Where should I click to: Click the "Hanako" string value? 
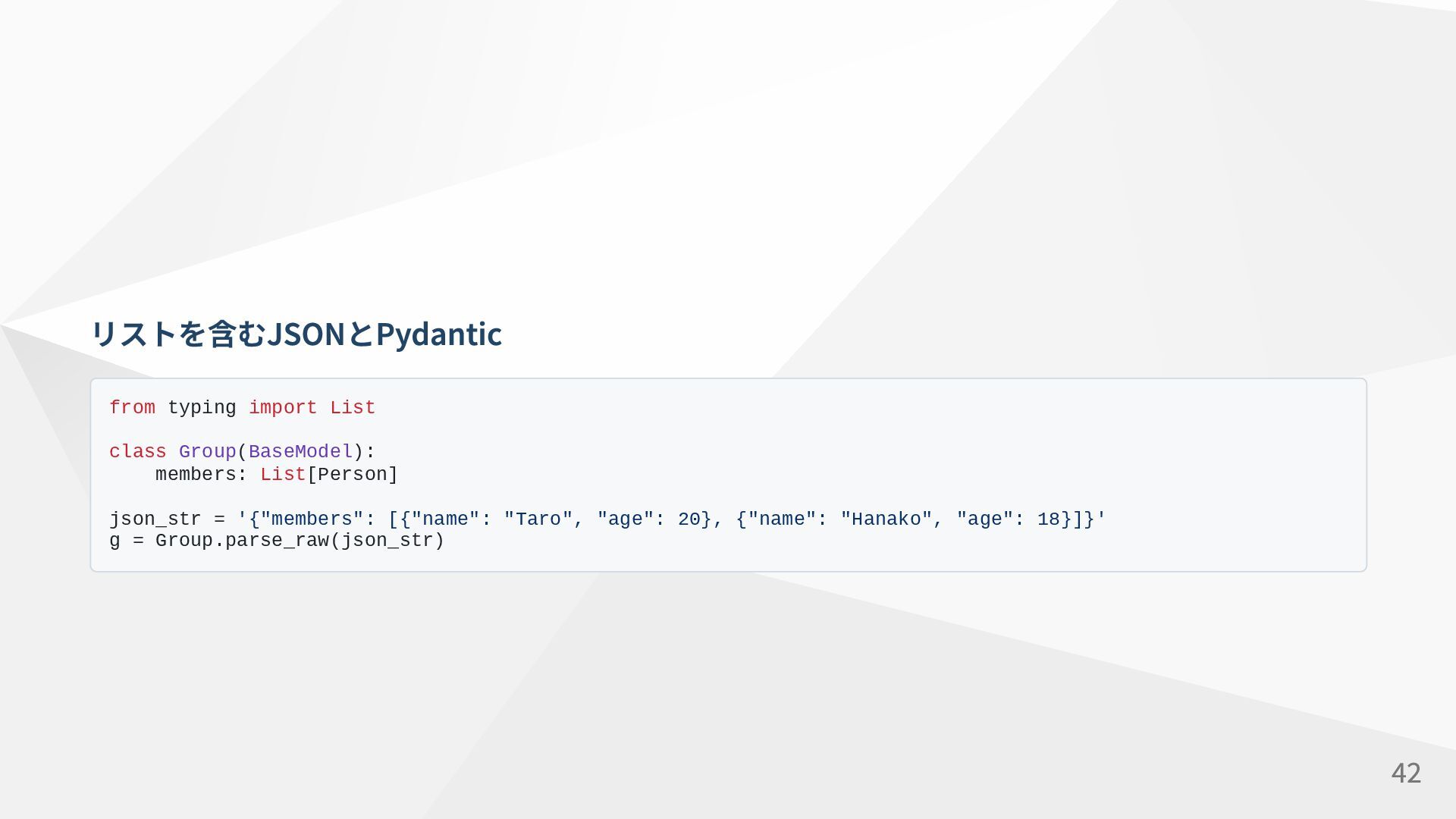[x=886, y=519]
